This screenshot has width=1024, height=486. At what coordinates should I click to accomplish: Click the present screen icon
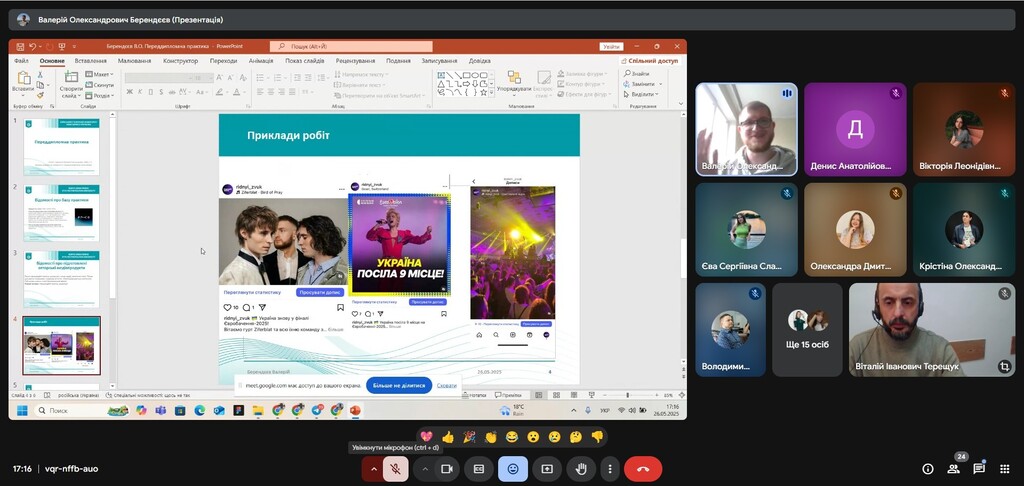[547, 468]
